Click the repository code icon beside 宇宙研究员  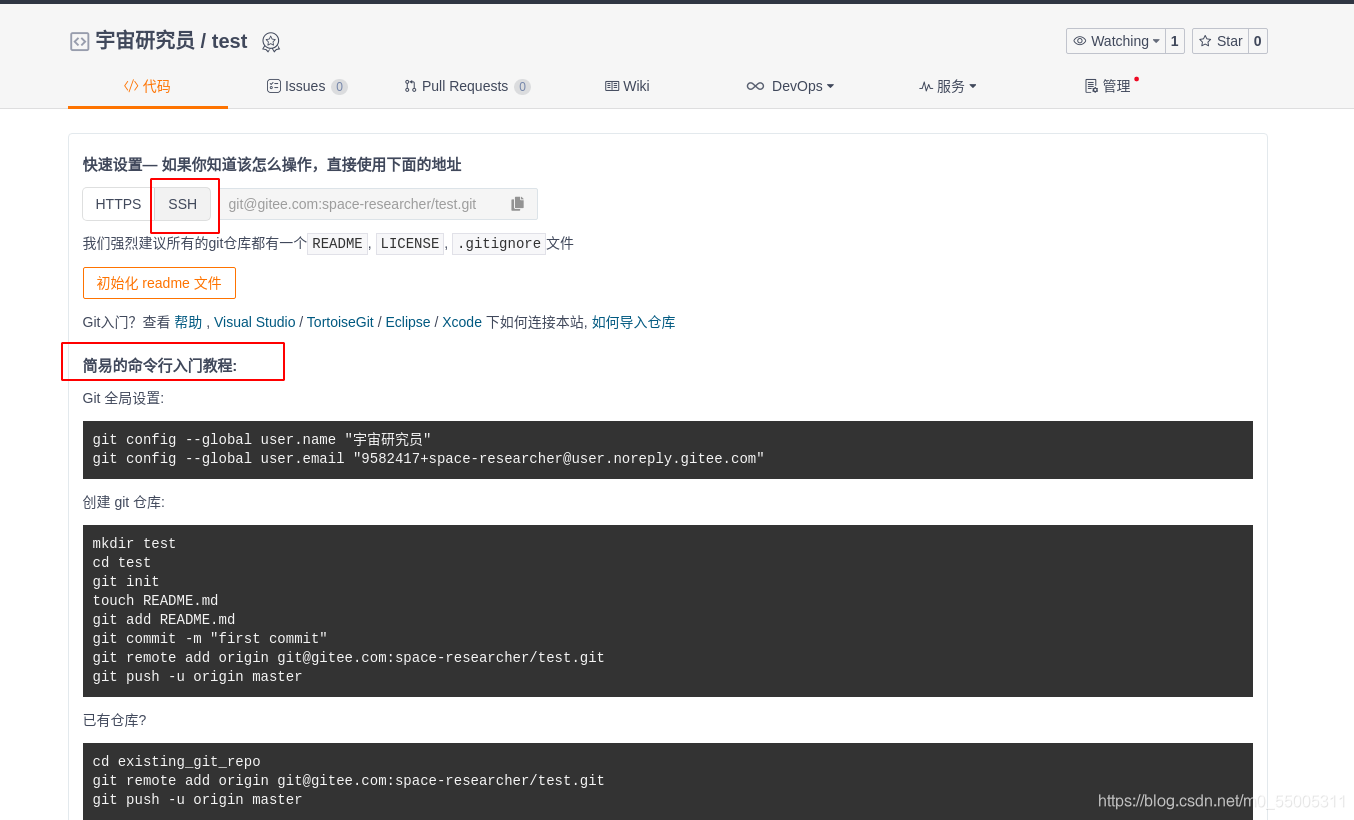[x=80, y=41]
